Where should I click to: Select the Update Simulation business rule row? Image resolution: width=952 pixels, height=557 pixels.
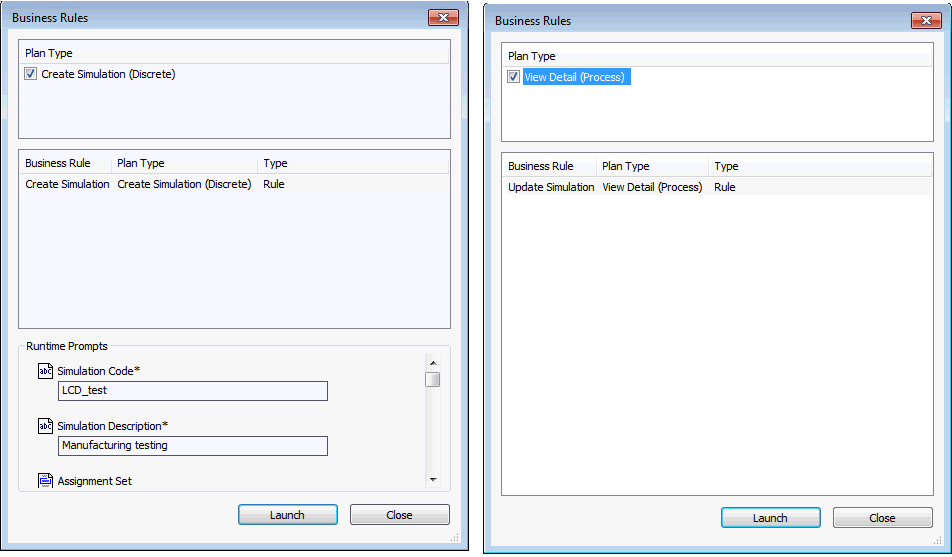click(x=717, y=187)
